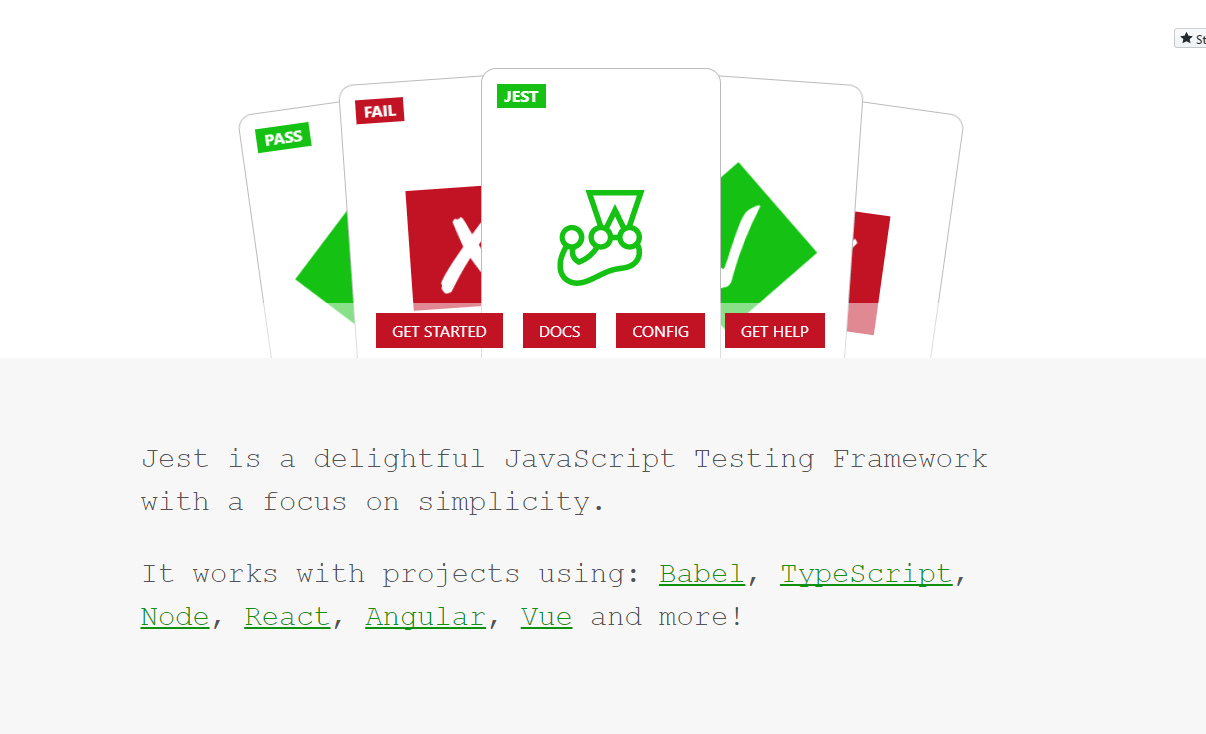Click the green PASS label badge

[x=283, y=138]
